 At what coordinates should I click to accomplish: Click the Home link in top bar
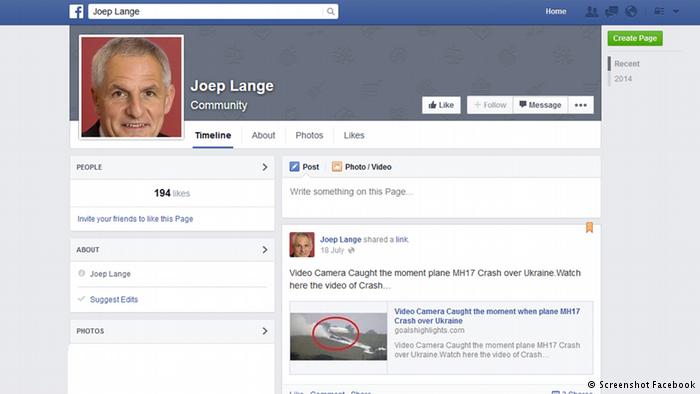tap(556, 12)
